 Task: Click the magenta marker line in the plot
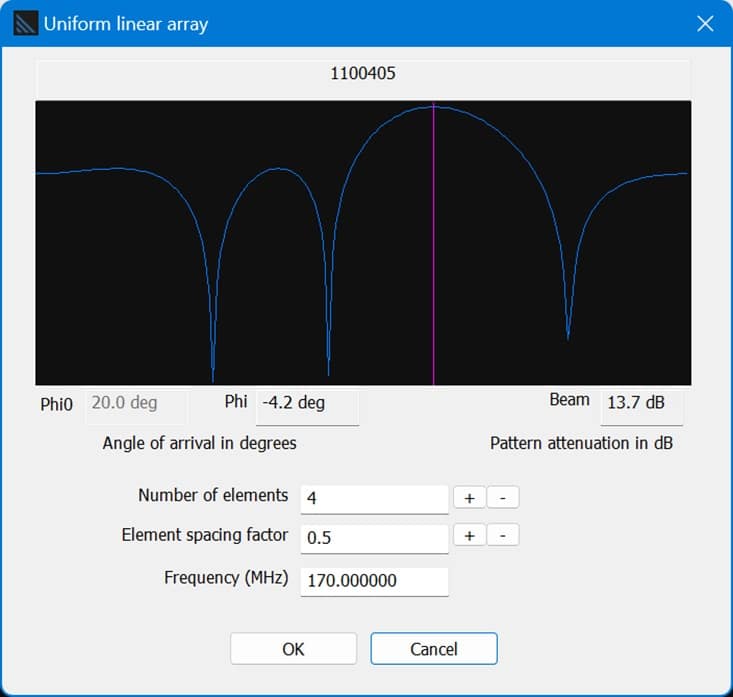[433, 250]
